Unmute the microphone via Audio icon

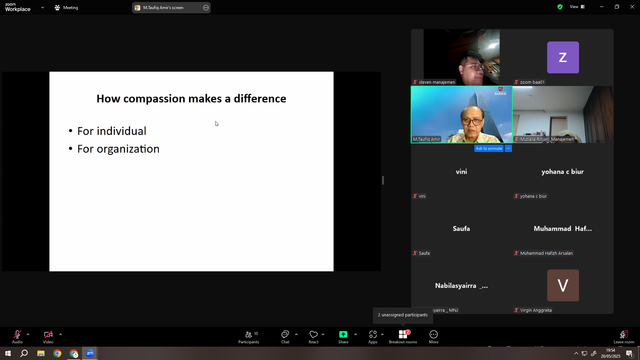[x=17, y=335]
